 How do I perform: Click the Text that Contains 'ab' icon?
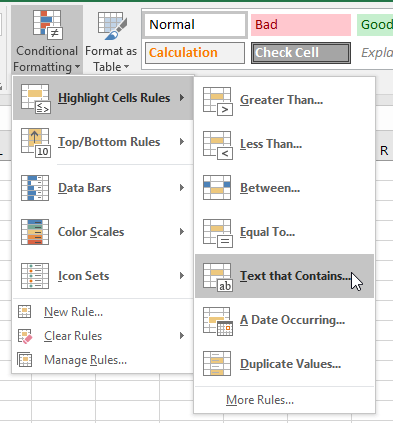[218, 277]
